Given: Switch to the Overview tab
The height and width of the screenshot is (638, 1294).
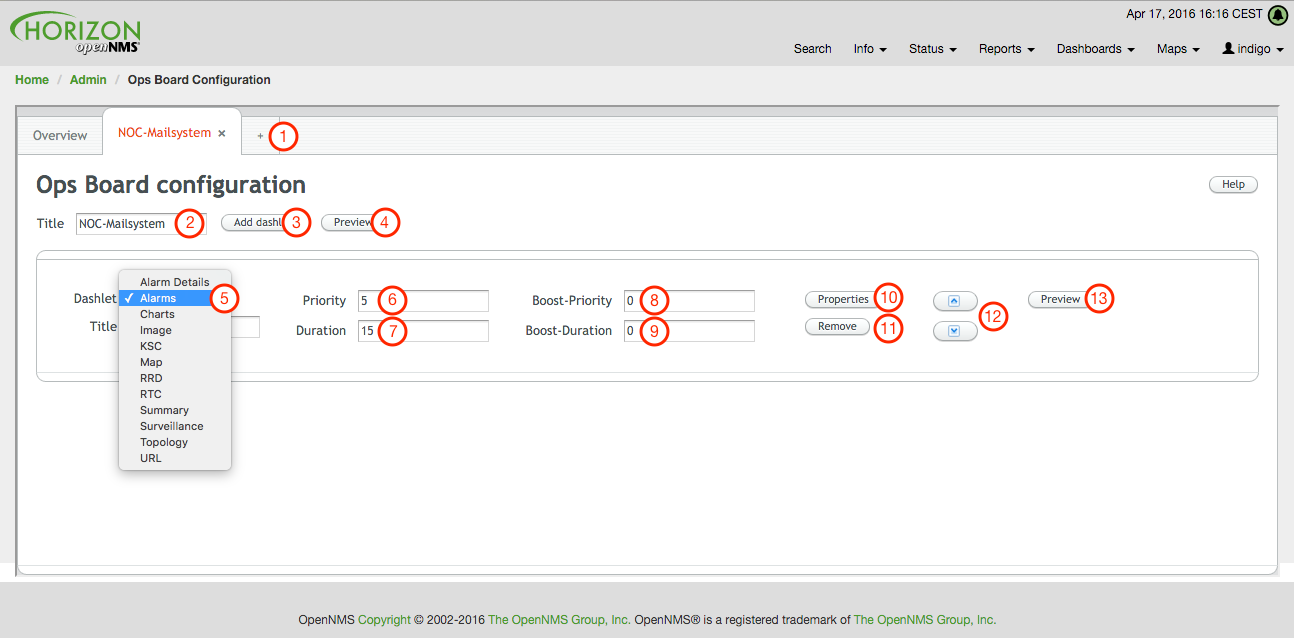Looking at the screenshot, I should [60, 135].
